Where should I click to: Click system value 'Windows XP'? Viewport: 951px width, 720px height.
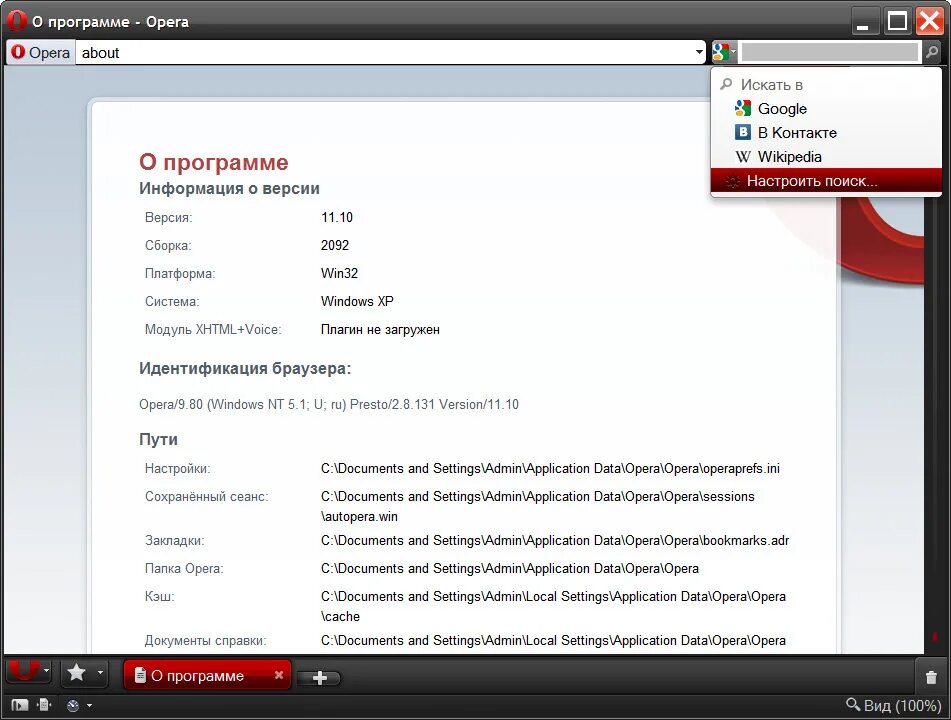tap(357, 301)
